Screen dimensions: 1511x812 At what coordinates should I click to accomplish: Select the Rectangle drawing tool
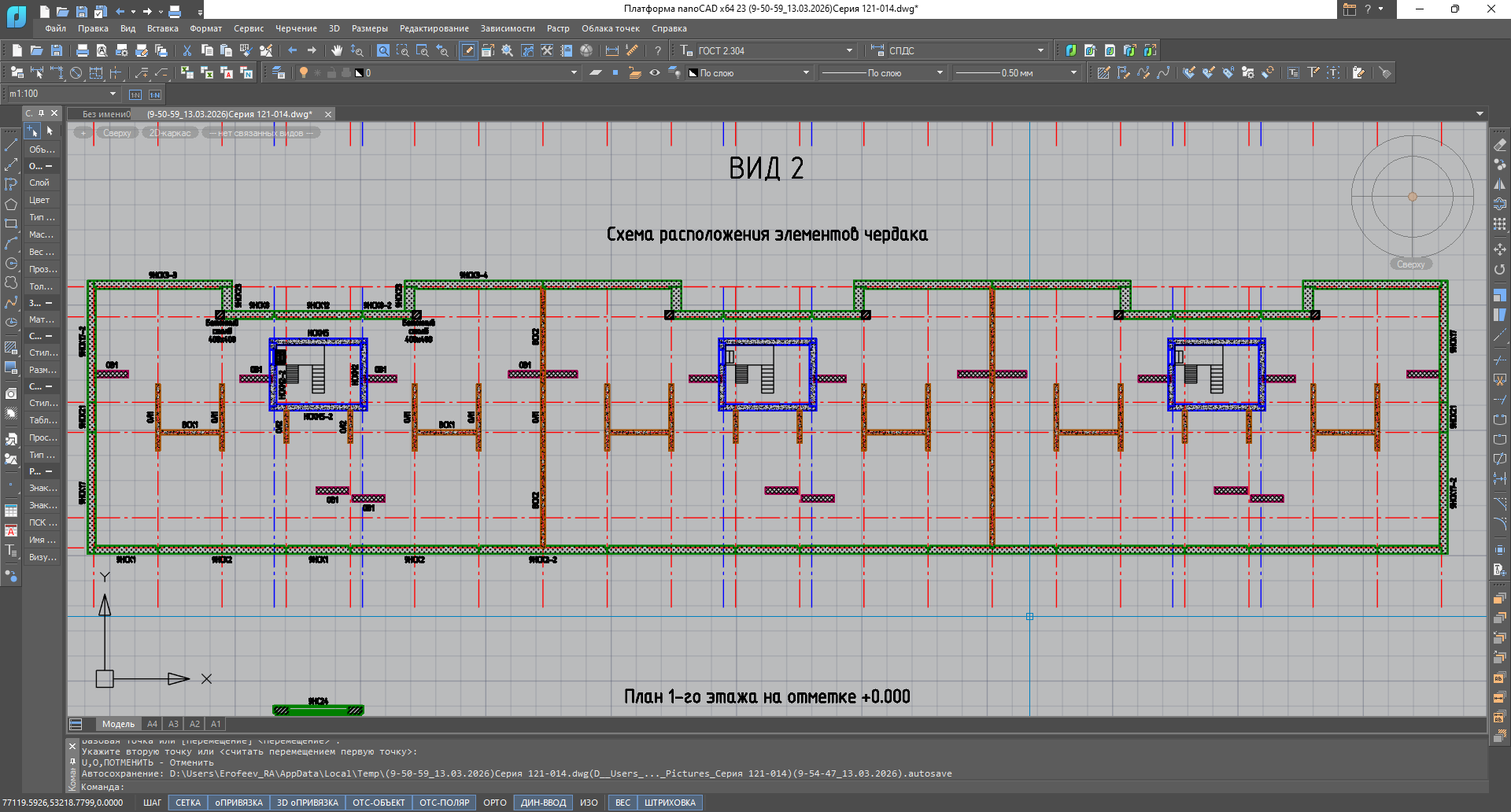pyautogui.click(x=11, y=224)
